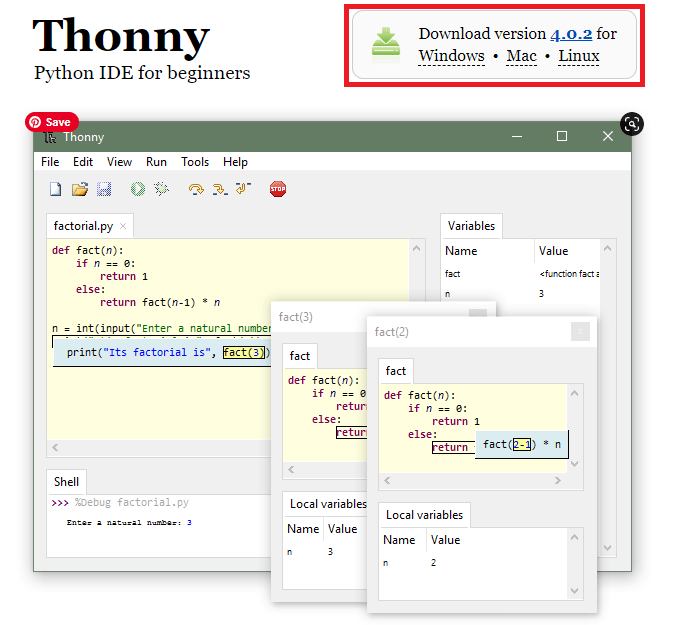Click the '%Debug factorial.py' shell line
Screen dimensions: 695x625
[120, 503]
